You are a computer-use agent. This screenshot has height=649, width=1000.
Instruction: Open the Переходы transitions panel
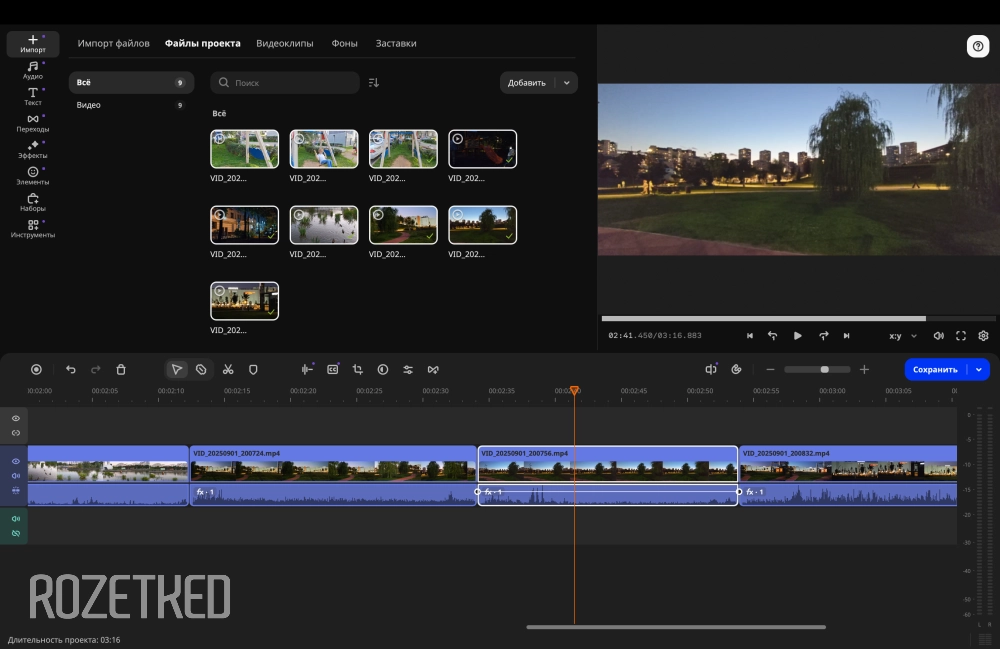click(32, 123)
